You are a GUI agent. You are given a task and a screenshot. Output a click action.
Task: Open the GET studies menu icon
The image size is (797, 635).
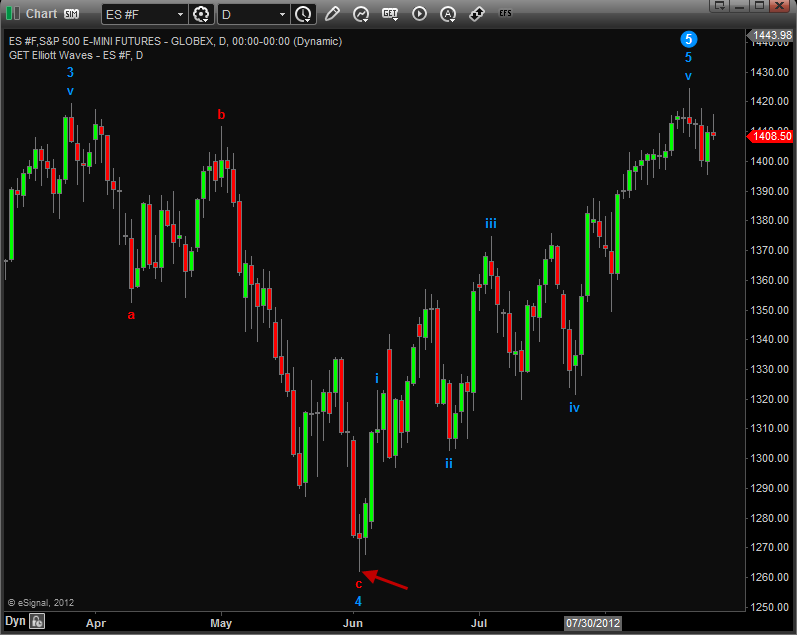click(x=390, y=14)
